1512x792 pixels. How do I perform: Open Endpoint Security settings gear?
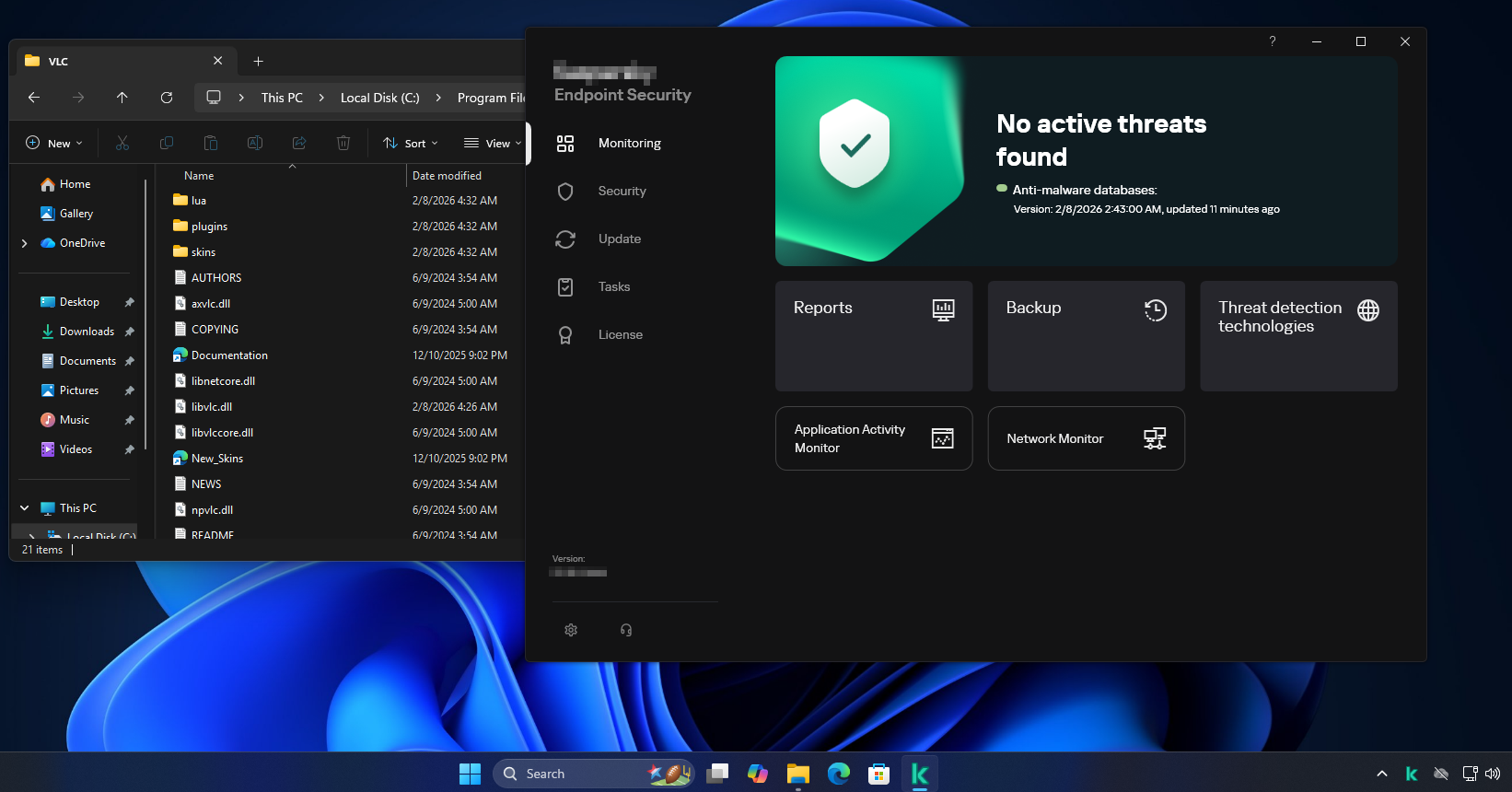(x=571, y=630)
